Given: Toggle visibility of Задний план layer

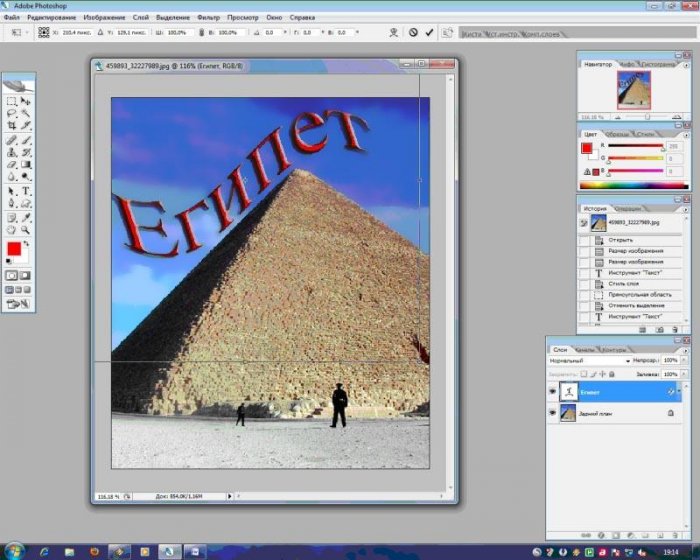Looking at the screenshot, I should point(552,412).
